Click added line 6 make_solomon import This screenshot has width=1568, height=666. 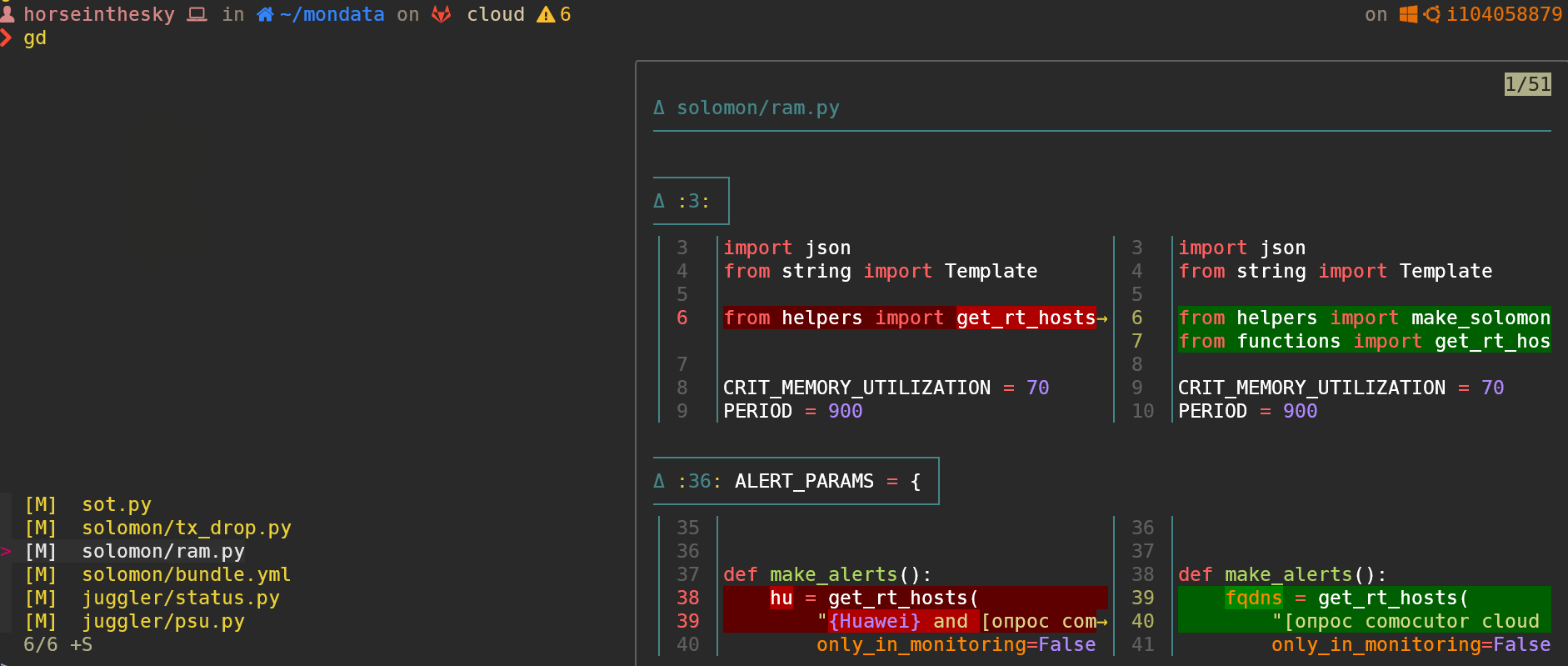tap(1365, 318)
